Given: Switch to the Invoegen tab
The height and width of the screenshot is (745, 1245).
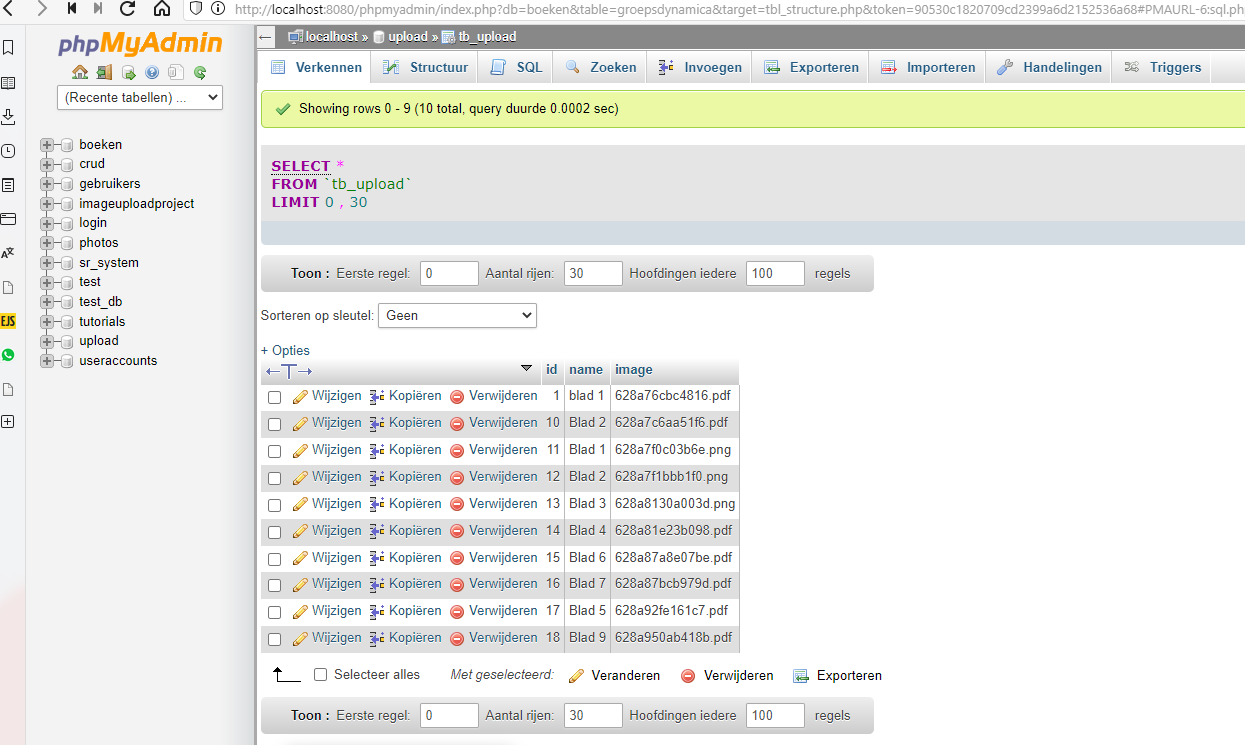Looking at the screenshot, I should pos(700,67).
